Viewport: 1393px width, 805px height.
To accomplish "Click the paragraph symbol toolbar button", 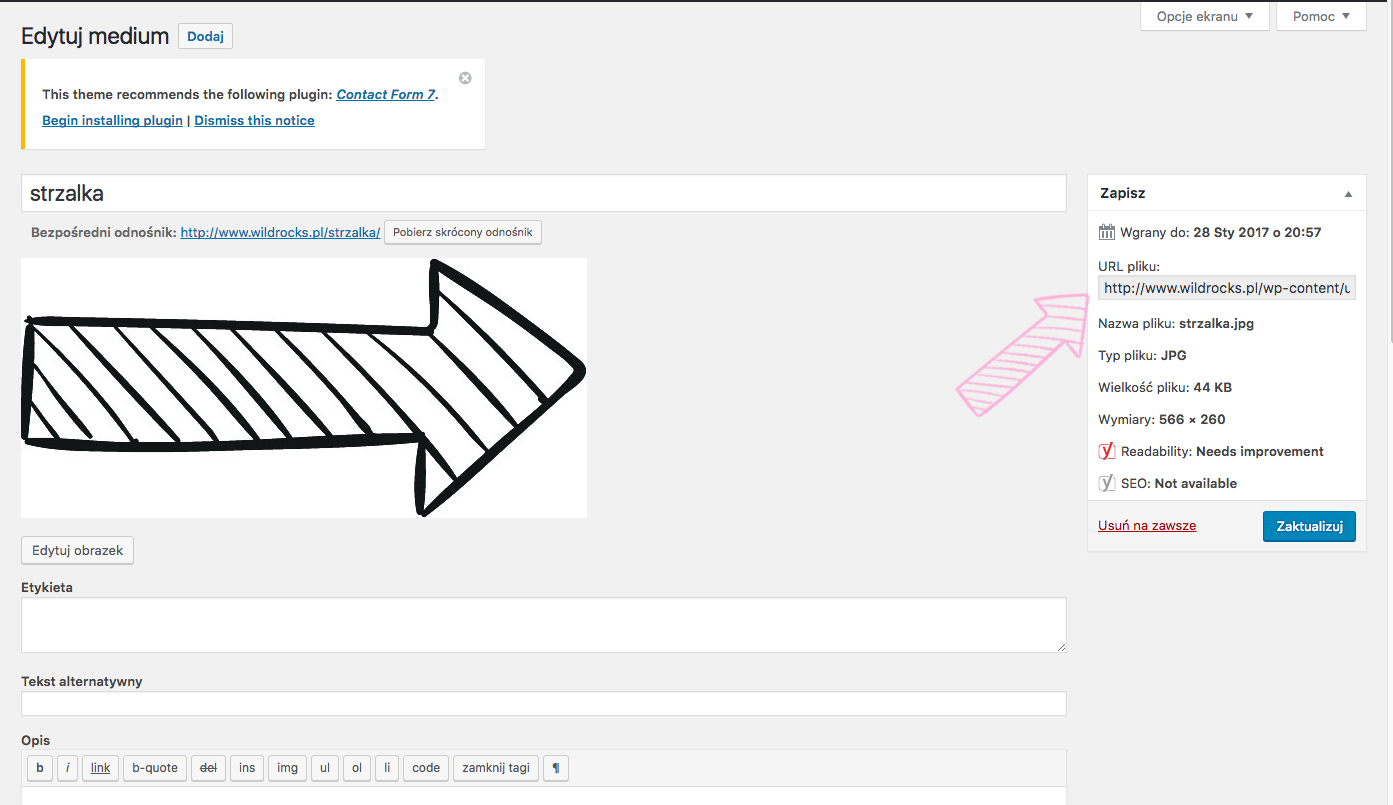I will [555, 768].
